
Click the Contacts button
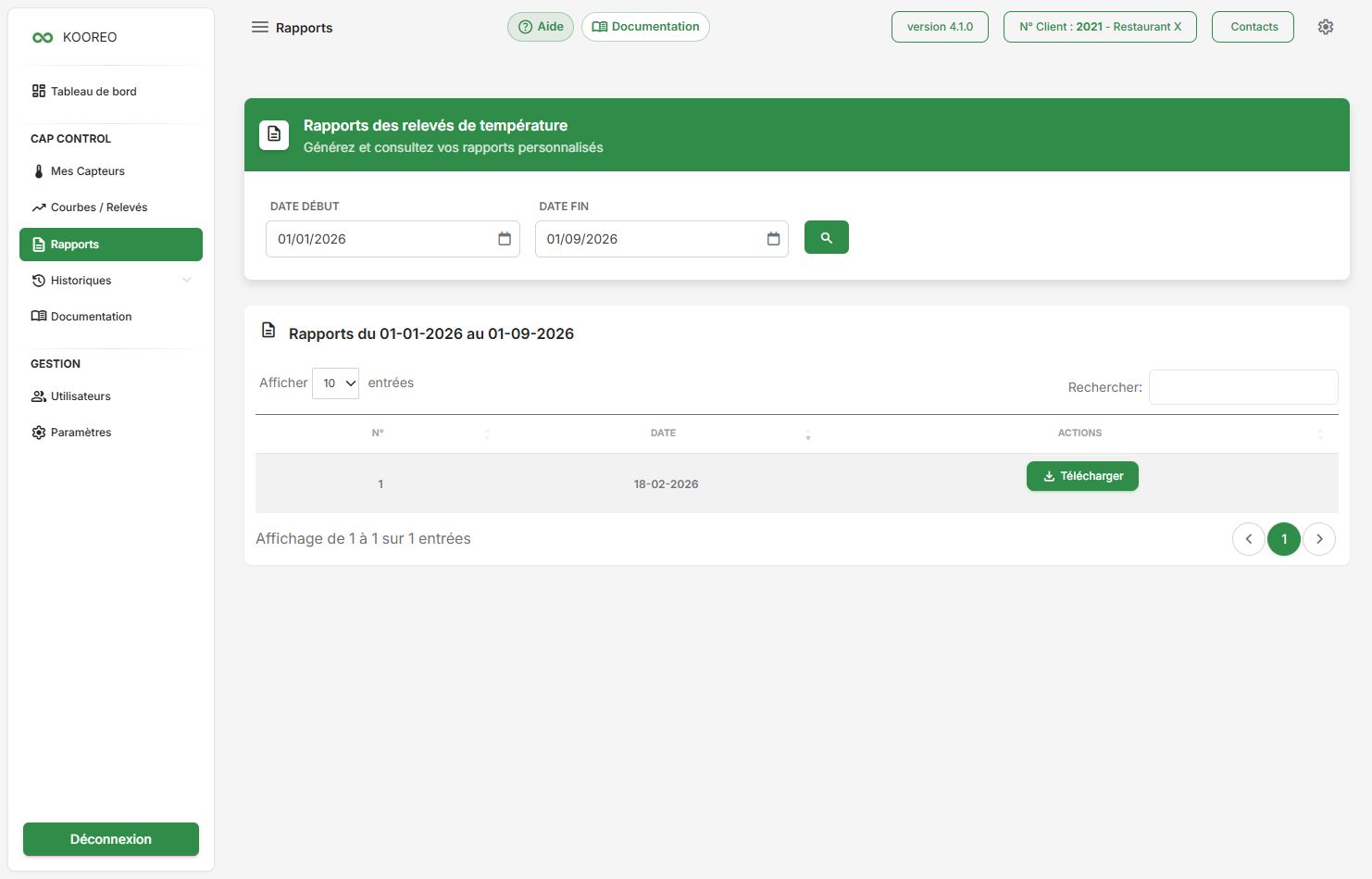pos(1254,27)
